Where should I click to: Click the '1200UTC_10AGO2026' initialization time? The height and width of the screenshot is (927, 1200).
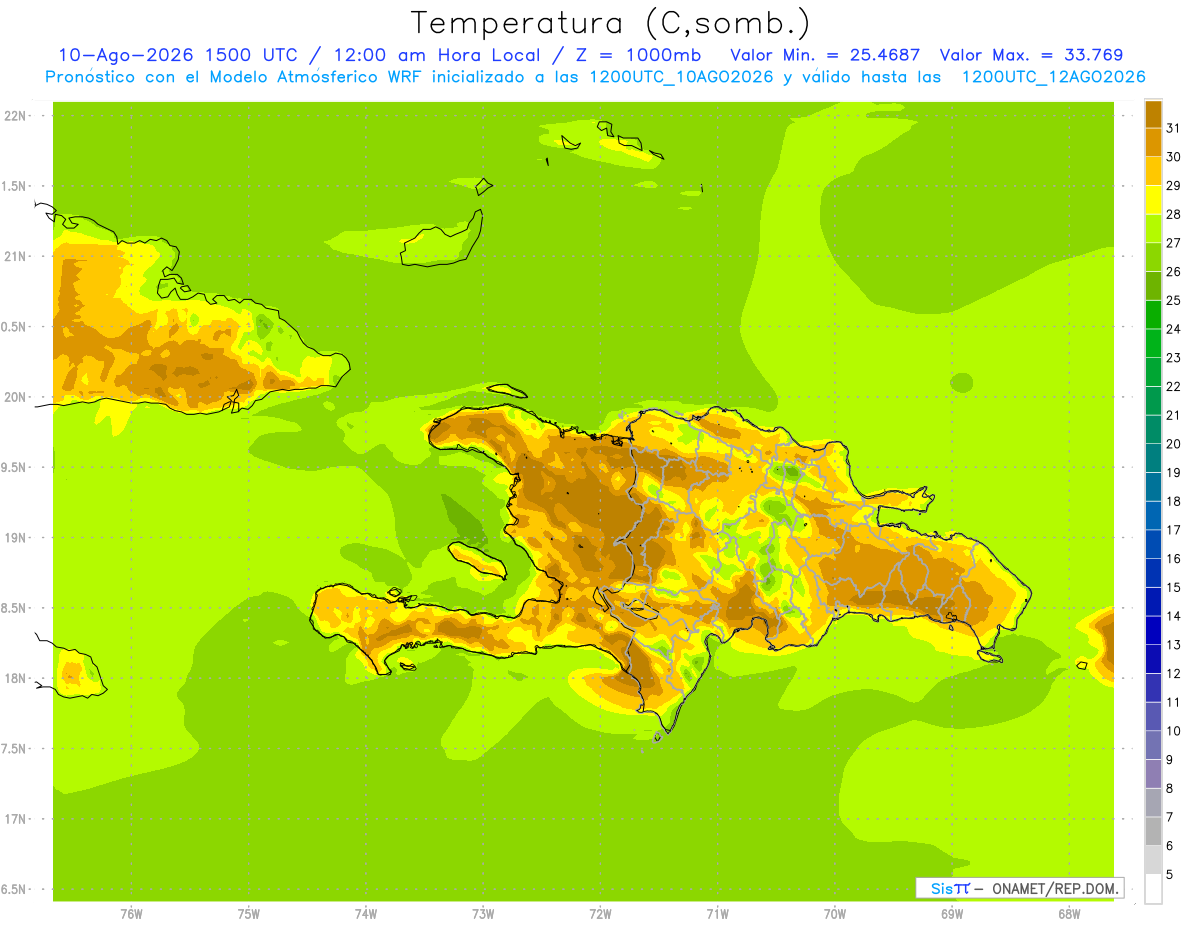point(680,77)
